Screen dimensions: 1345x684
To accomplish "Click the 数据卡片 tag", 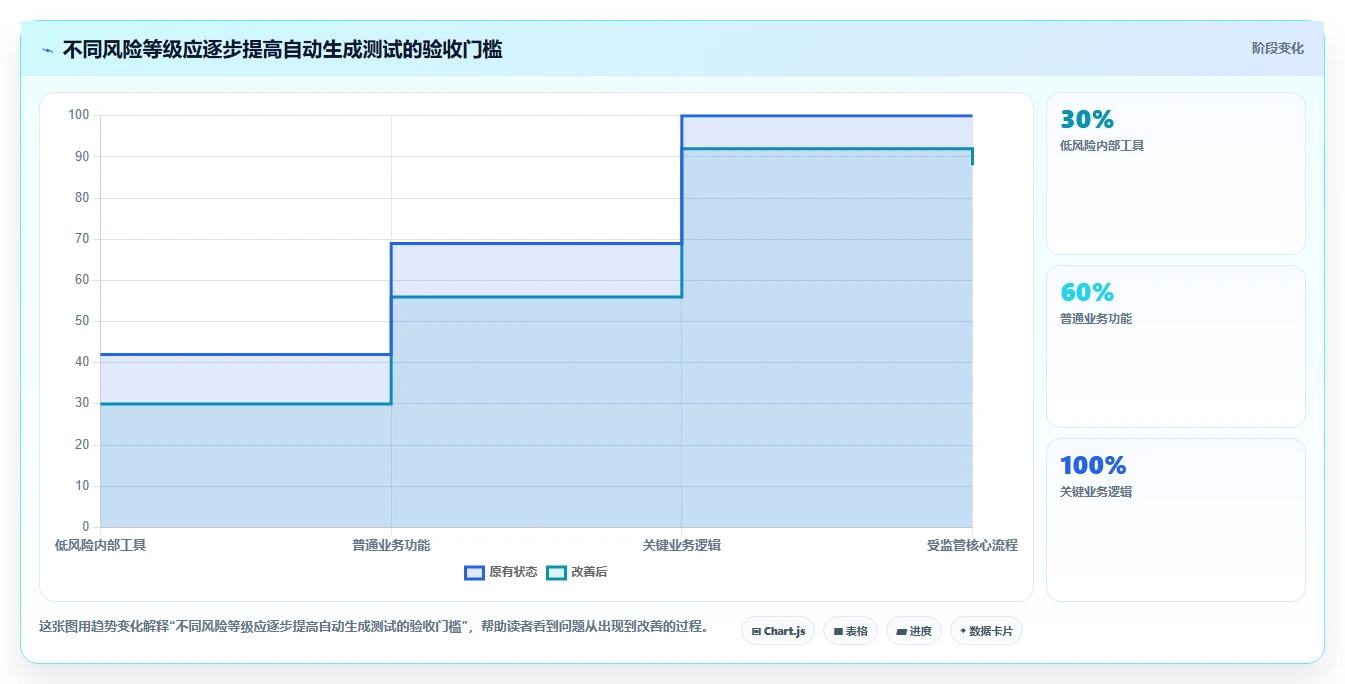I will 986,631.
